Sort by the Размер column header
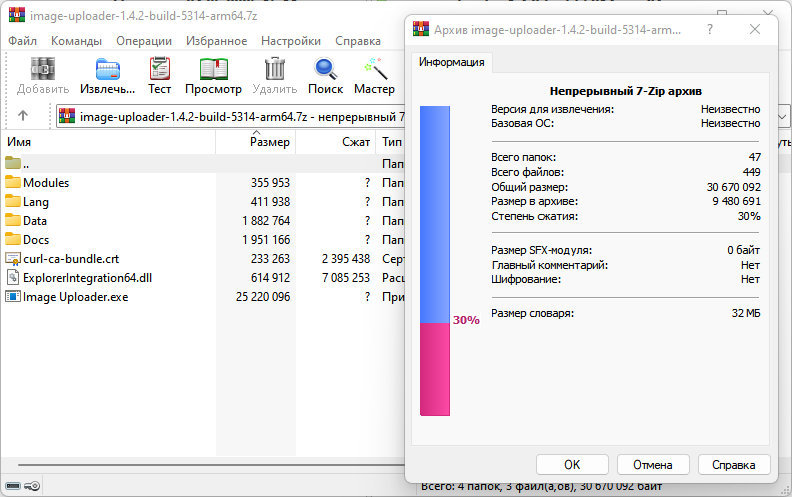The width and height of the screenshot is (792, 497). pos(256,142)
